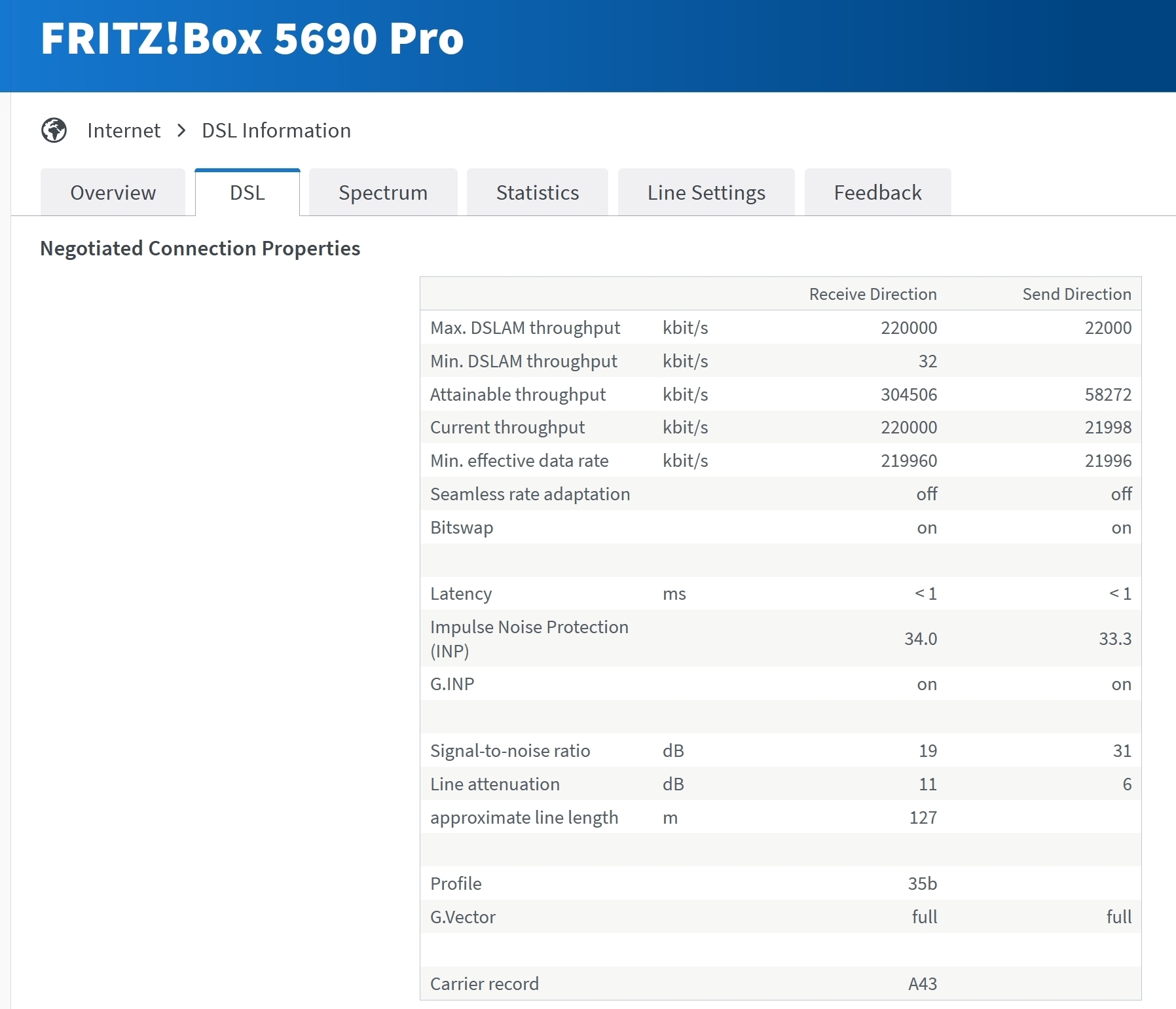Click G.Vector send value full
The height and width of the screenshot is (1009, 1176).
[x=1119, y=917]
